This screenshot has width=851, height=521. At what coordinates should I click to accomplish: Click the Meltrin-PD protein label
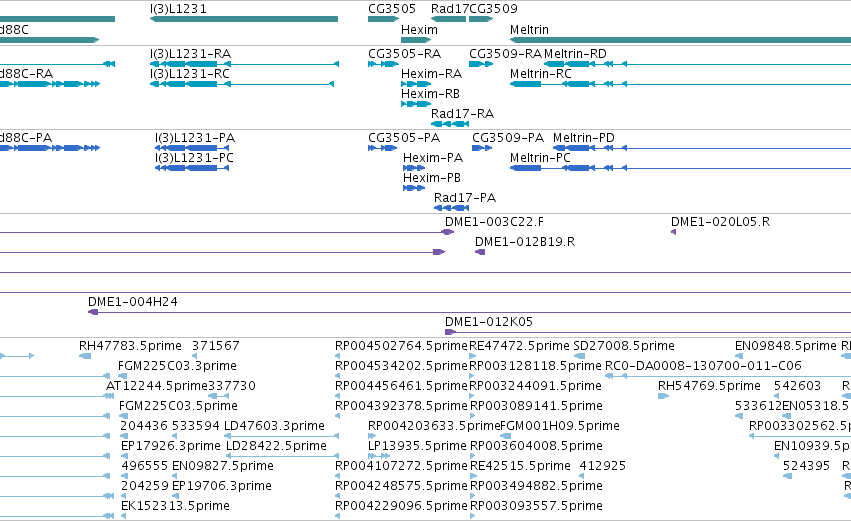pos(584,138)
